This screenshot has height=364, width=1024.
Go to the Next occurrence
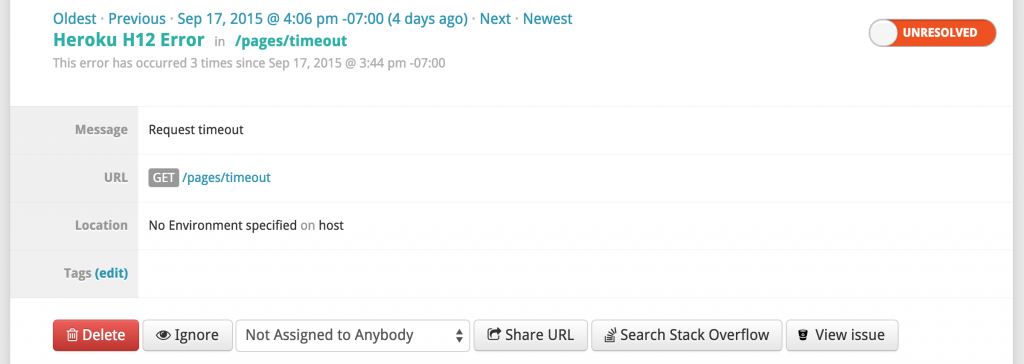point(495,19)
